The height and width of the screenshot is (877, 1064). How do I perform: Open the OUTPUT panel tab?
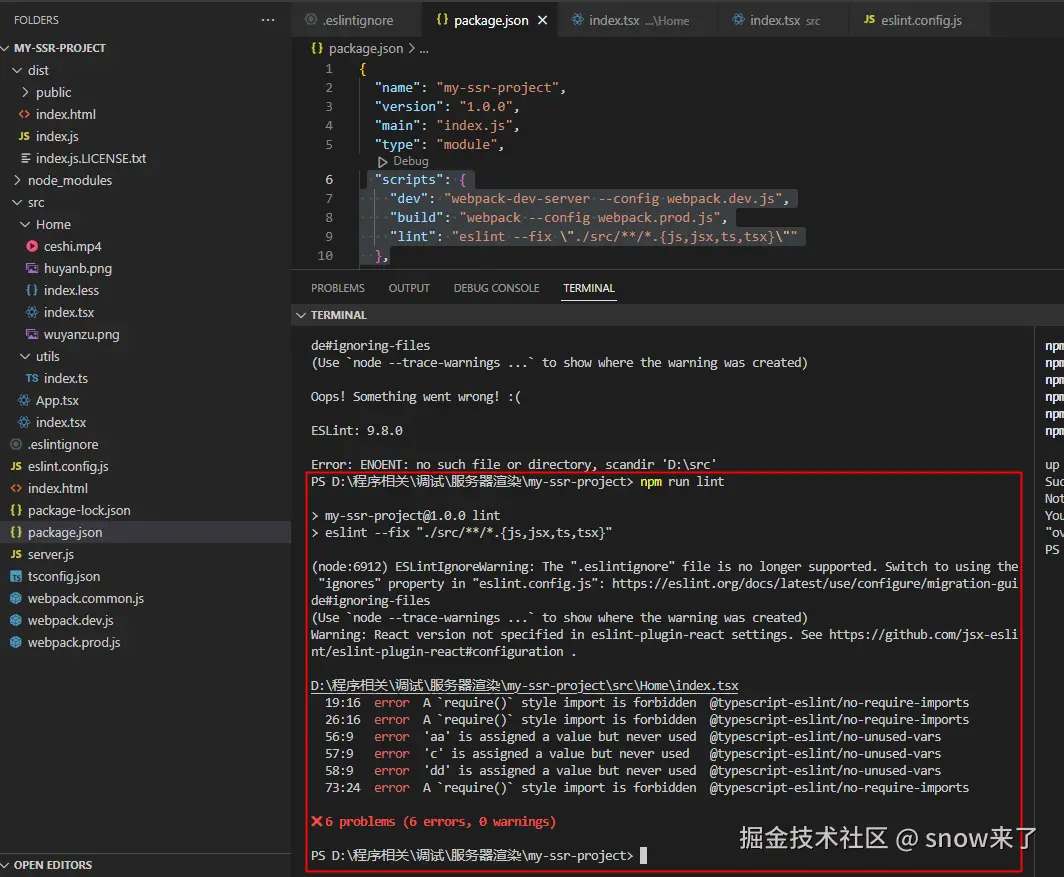(x=409, y=288)
